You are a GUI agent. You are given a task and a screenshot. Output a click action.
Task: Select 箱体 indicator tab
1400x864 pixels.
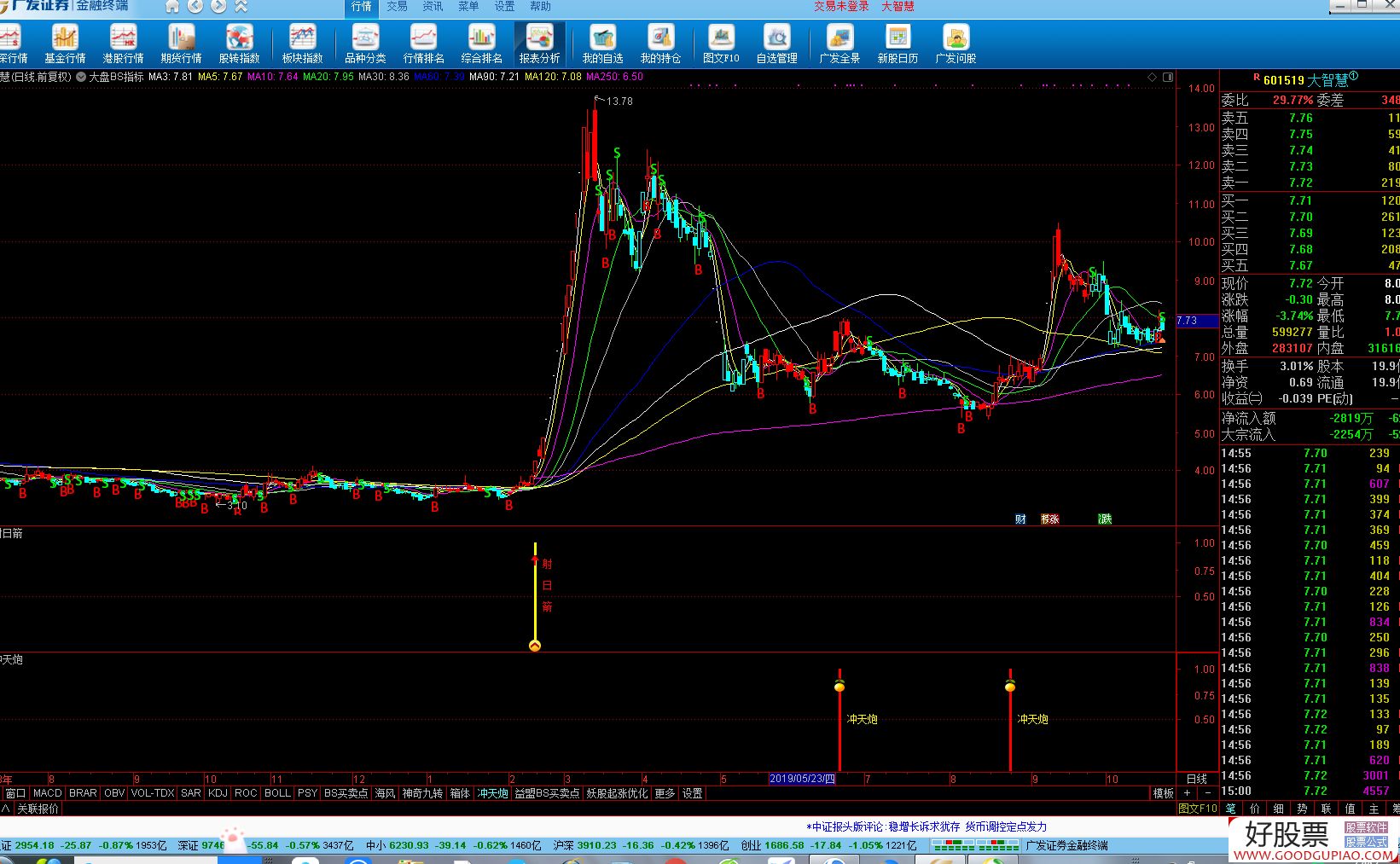(x=460, y=793)
